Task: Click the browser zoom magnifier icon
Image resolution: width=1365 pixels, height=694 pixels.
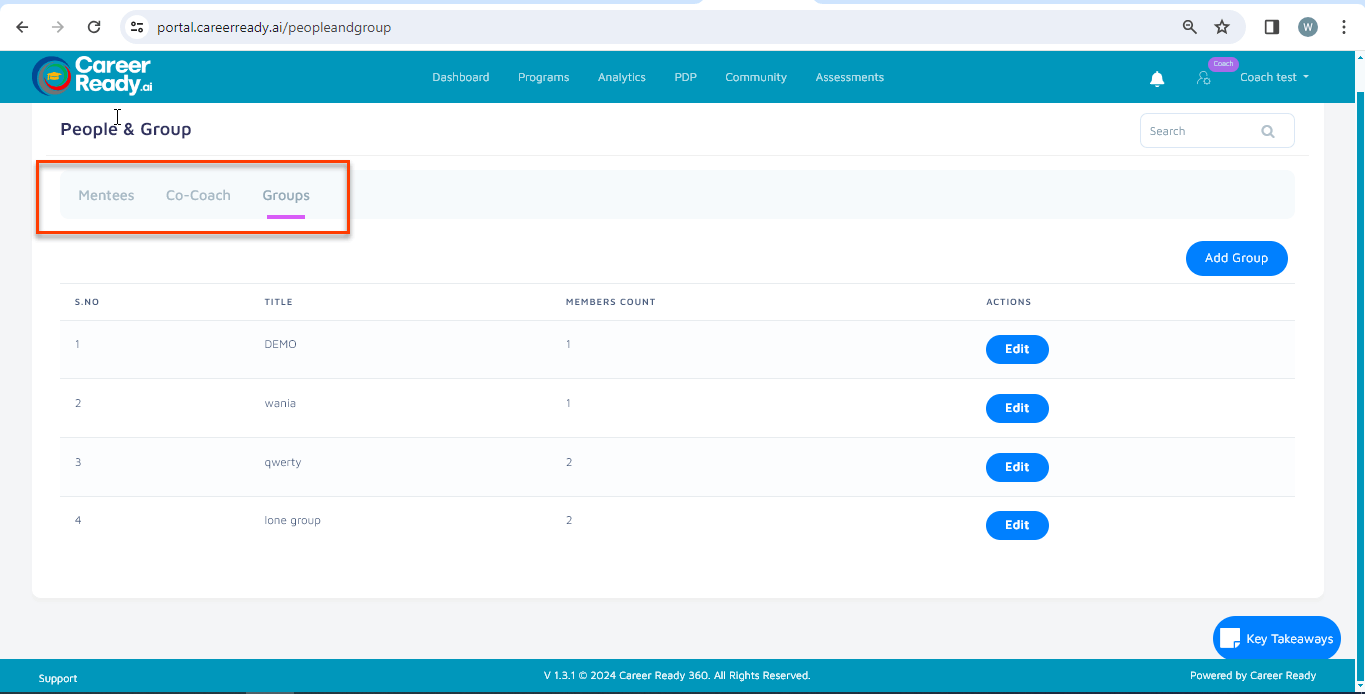Action: click(1190, 27)
